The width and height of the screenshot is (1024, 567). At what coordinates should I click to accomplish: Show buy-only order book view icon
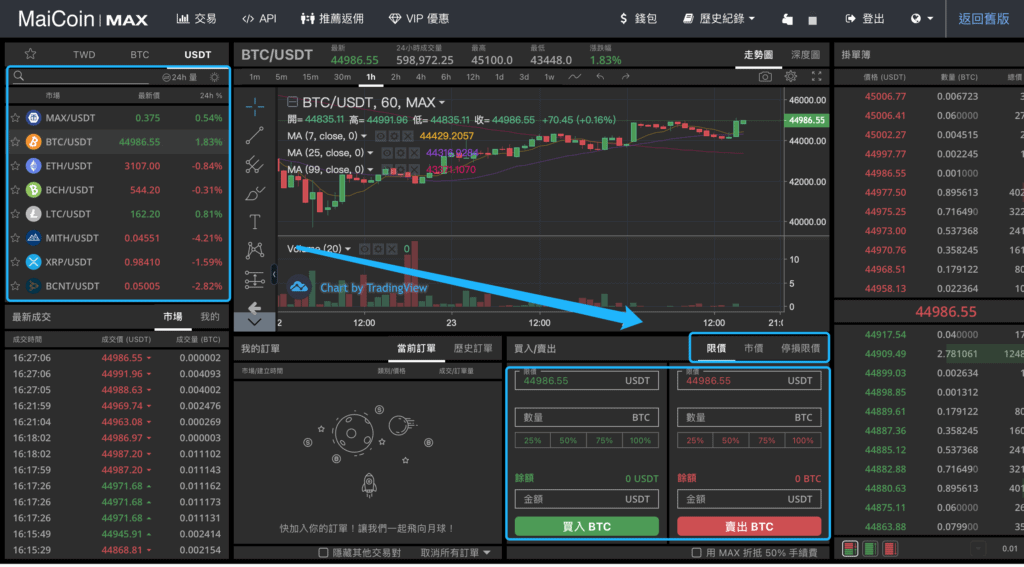tap(870, 549)
